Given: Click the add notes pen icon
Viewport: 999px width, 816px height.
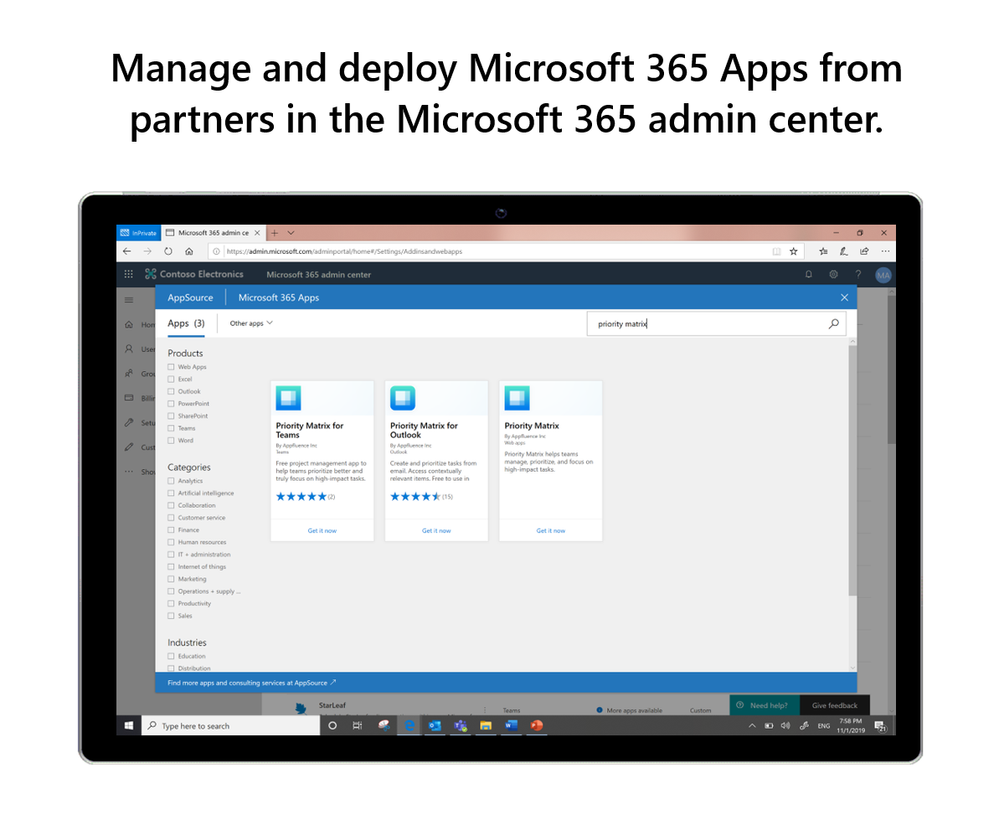Looking at the screenshot, I should [x=844, y=252].
